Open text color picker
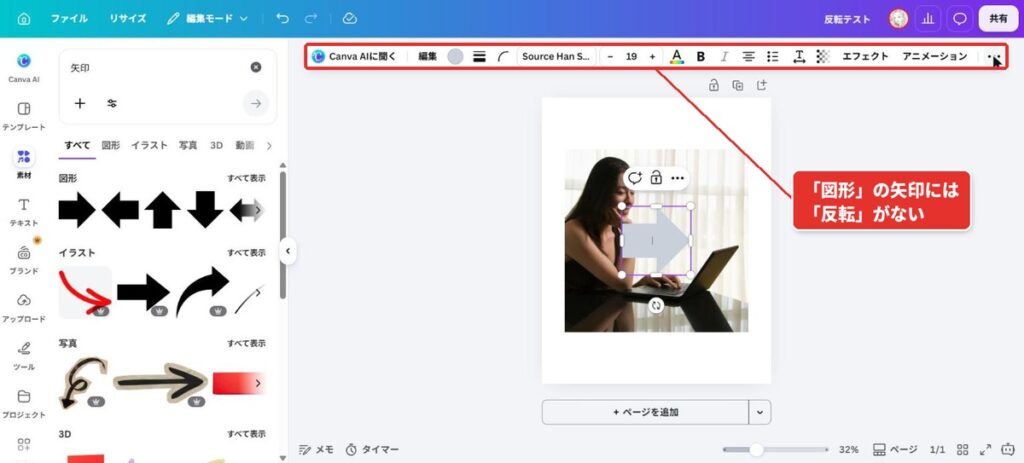The height and width of the screenshot is (463, 1024). [677, 57]
